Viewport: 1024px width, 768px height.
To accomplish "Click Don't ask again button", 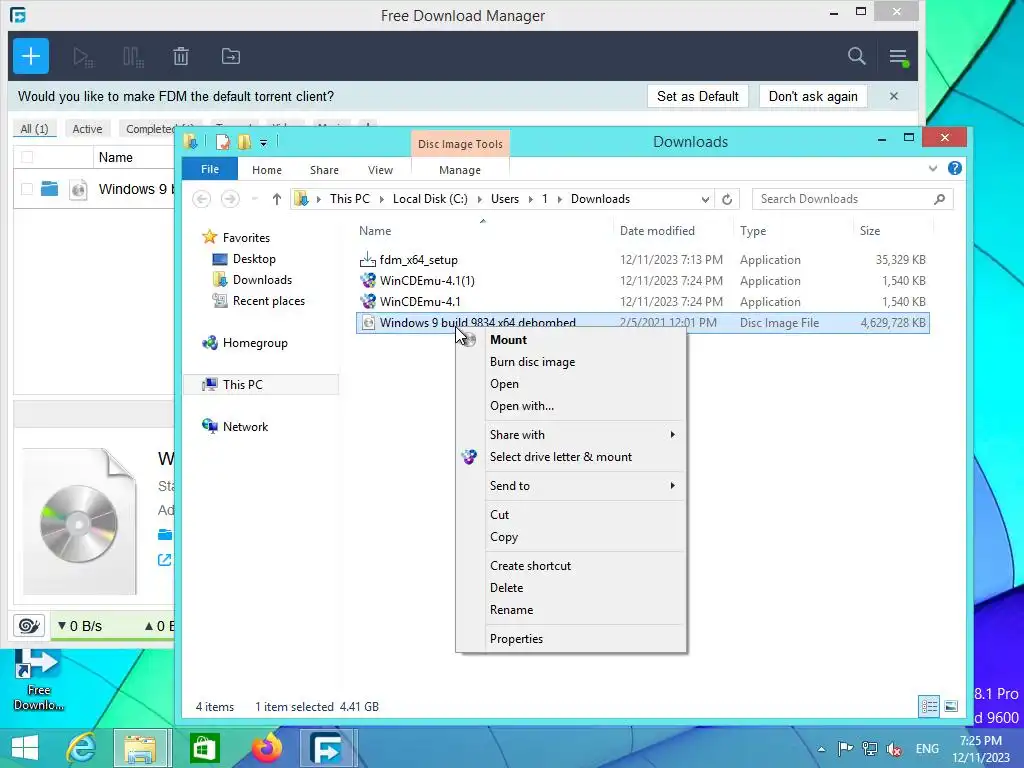I will [x=813, y=96].
